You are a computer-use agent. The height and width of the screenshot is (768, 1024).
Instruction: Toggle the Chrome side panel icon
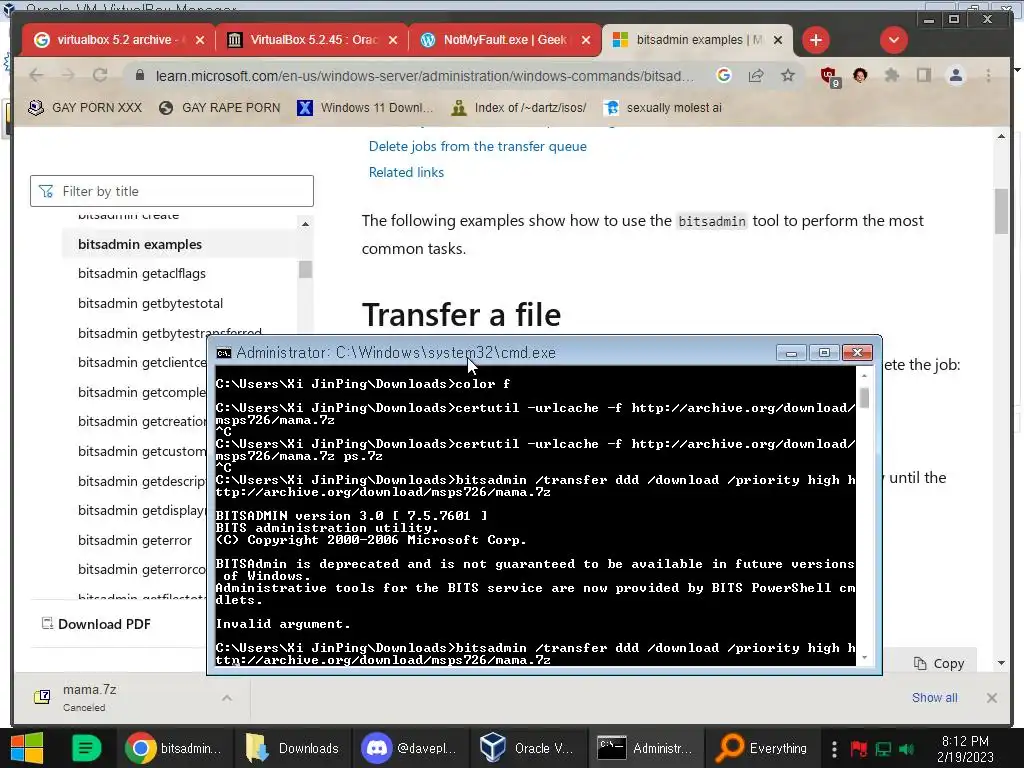pyautogui.click(x=923, y=75)
